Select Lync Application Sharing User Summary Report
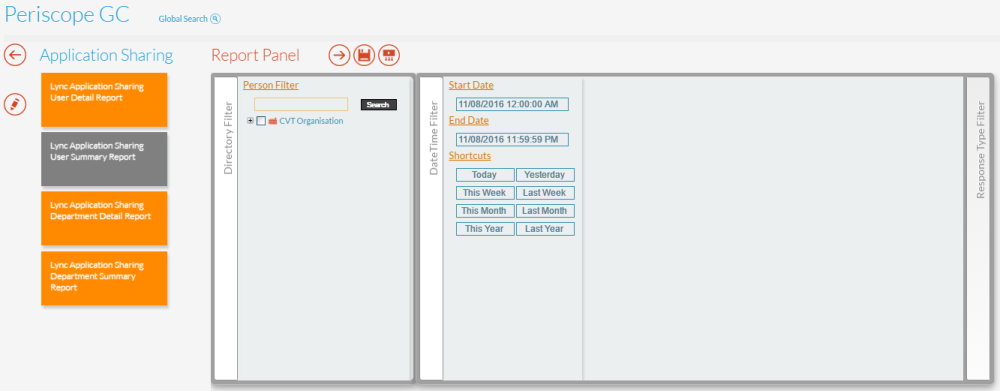 tap(104, 159)
